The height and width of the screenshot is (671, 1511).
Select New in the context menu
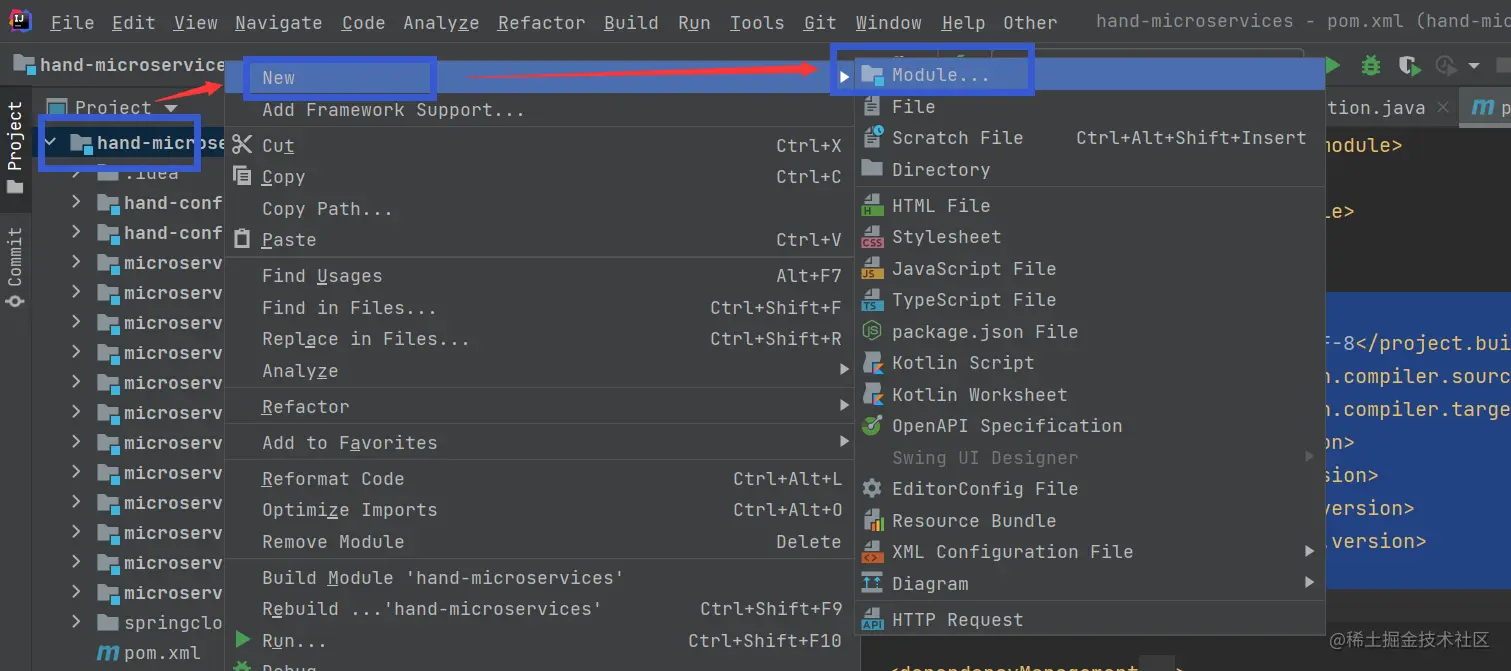(540, 78)
